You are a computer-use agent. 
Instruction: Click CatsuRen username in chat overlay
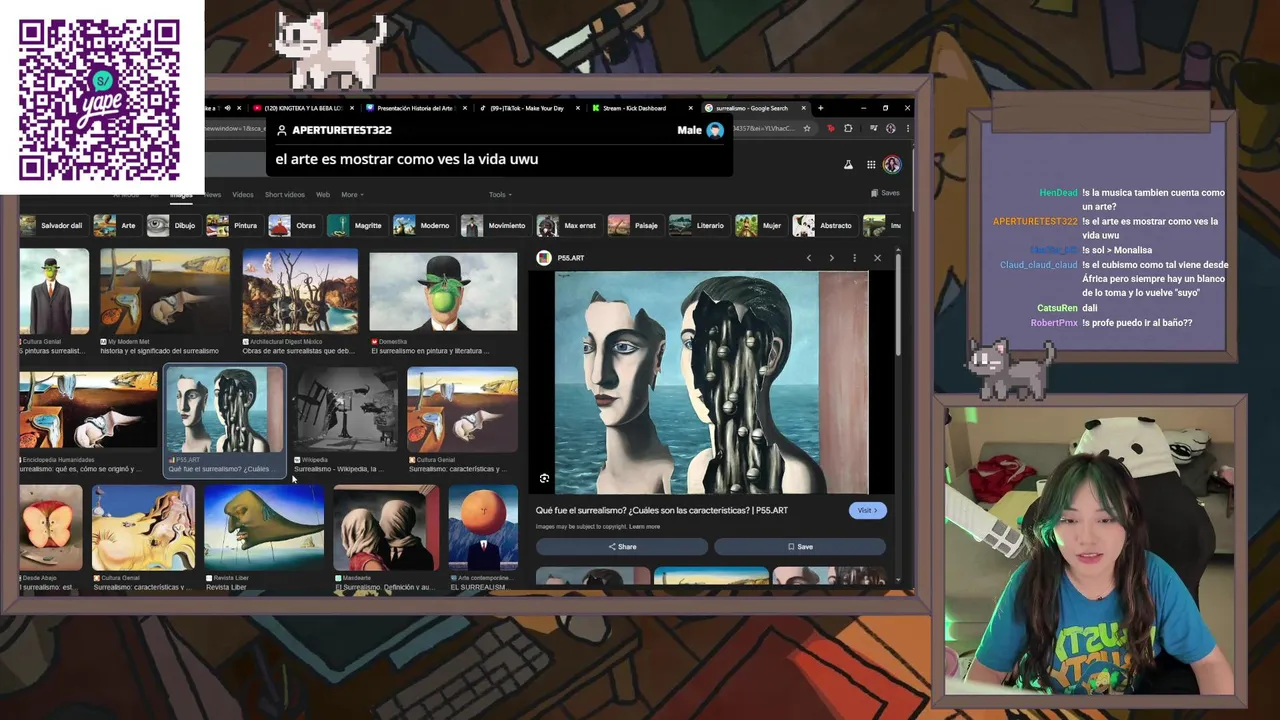click(1057, 308)
